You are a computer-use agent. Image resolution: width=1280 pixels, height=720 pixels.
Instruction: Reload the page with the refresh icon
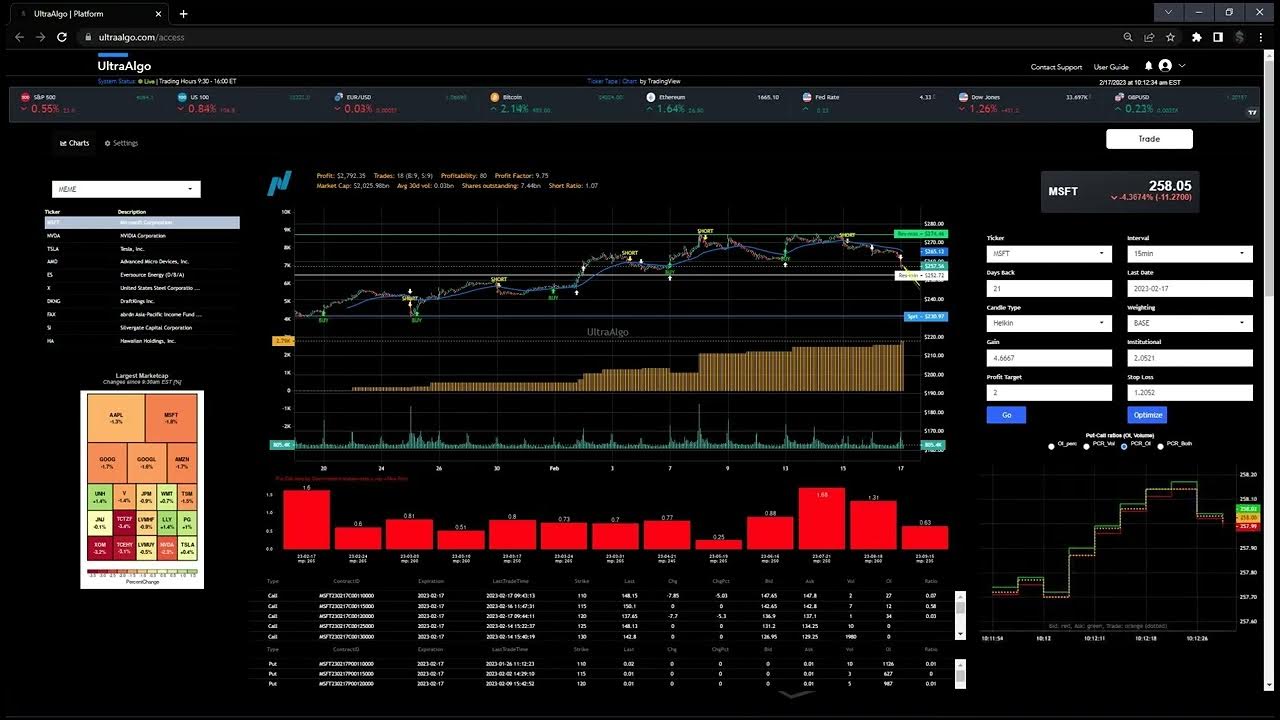point(62,37)
